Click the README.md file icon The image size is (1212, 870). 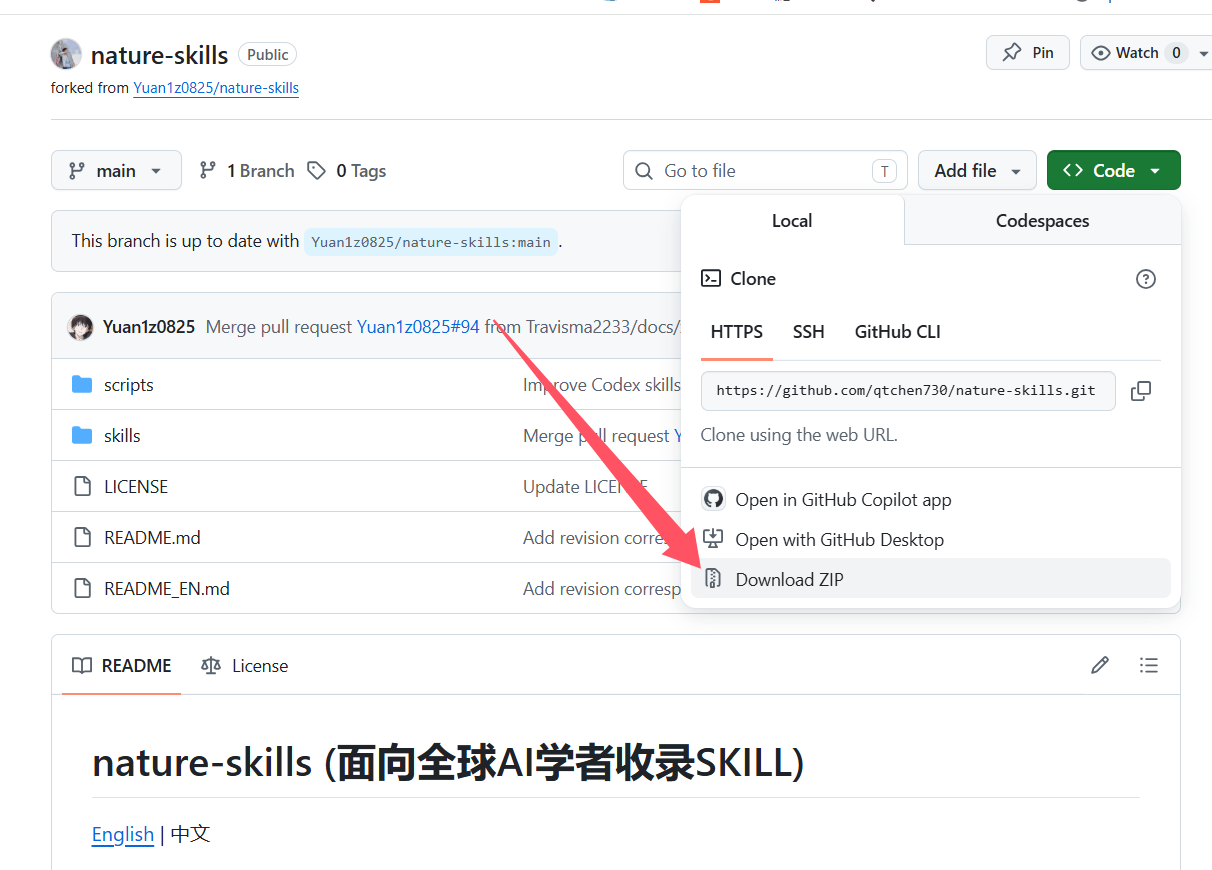click(83, 538)
